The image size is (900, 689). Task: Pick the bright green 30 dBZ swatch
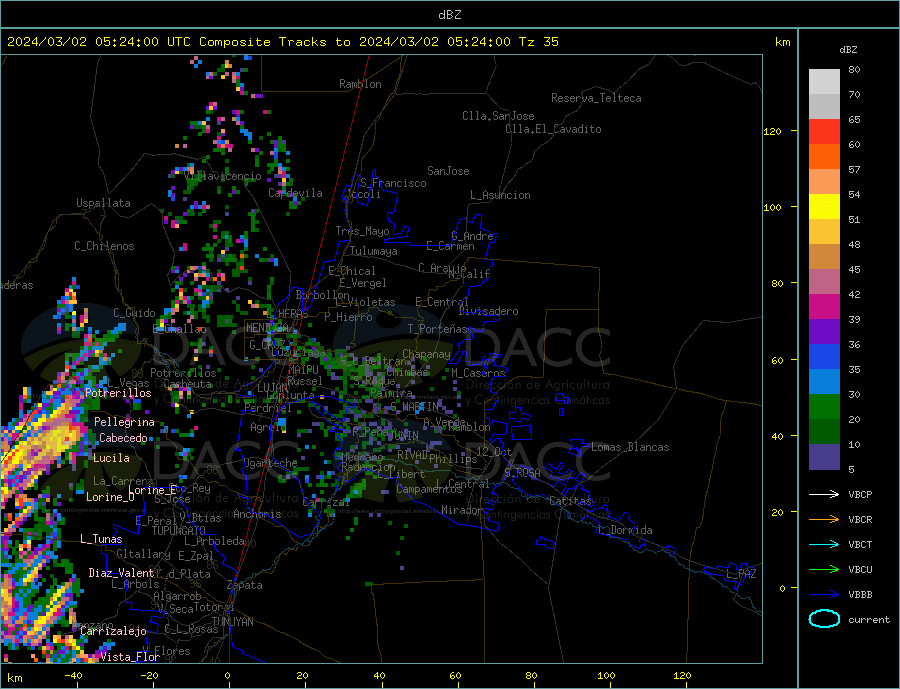point(824,407)
